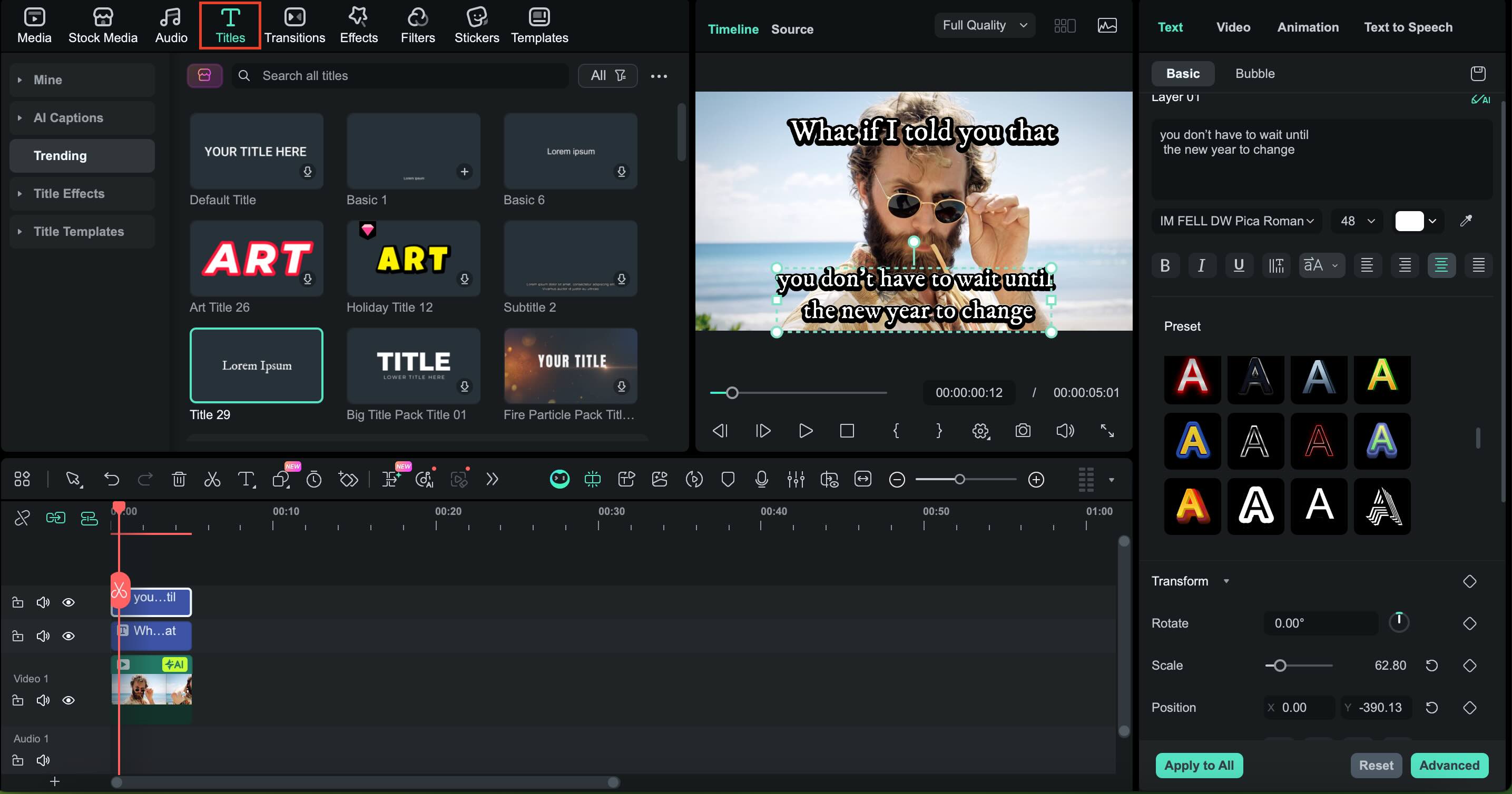Open the font family dropdown

pos(1236,221)
